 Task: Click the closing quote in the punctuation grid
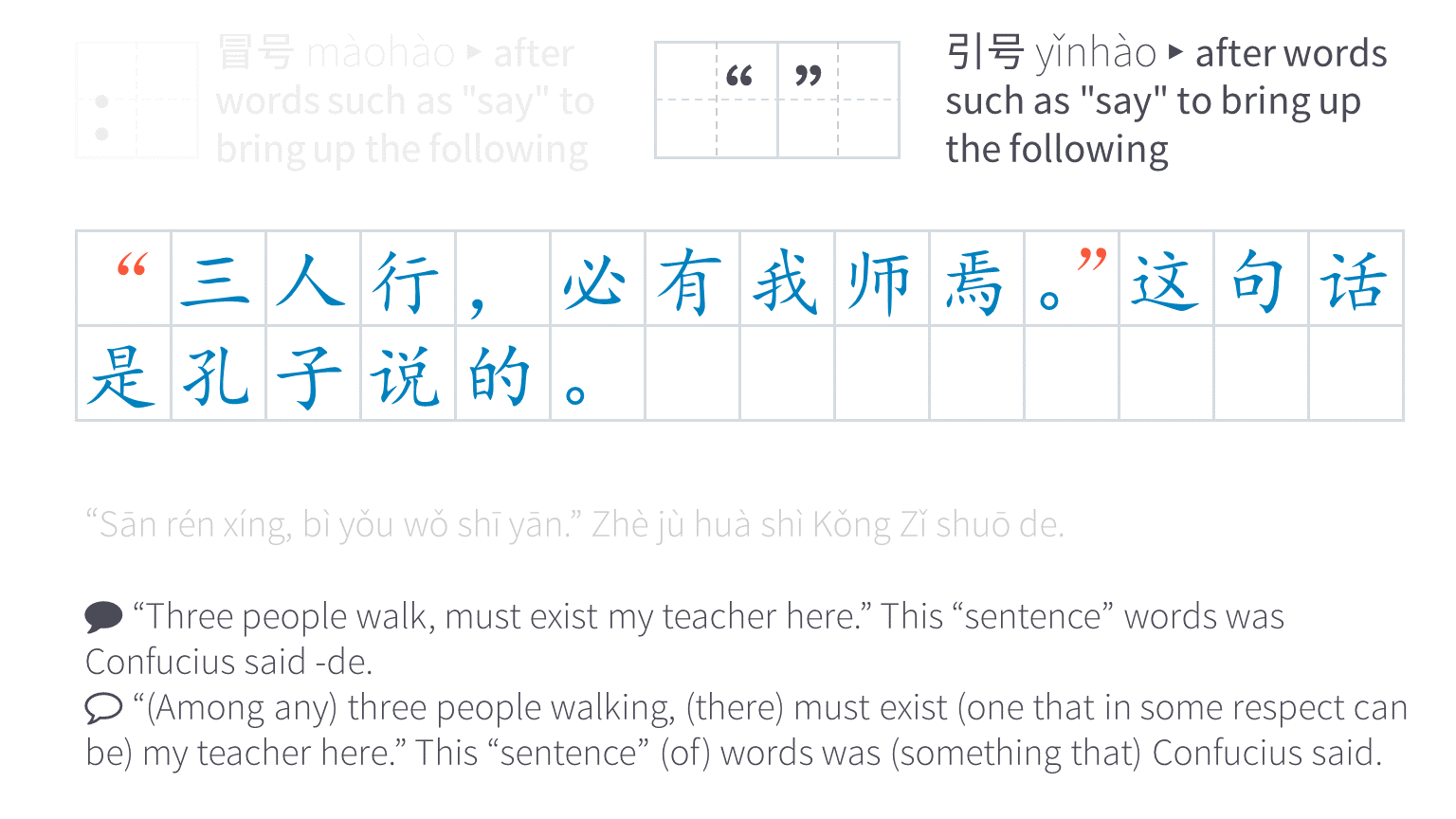pos(808,75)
